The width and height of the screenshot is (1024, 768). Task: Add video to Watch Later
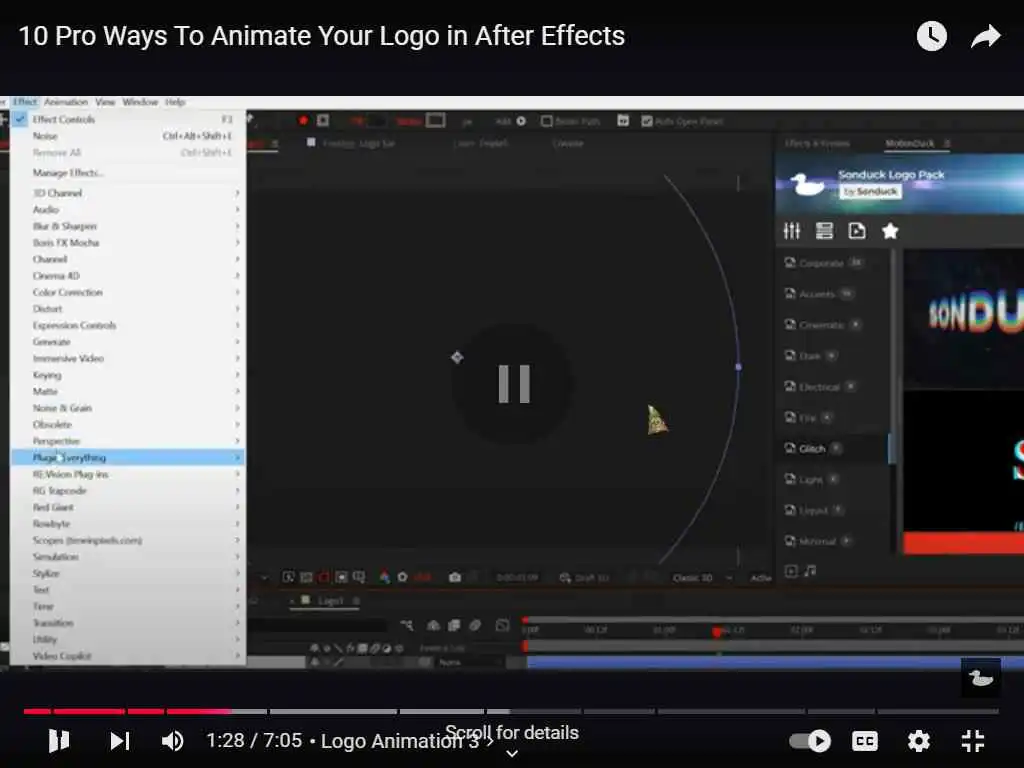931,36
